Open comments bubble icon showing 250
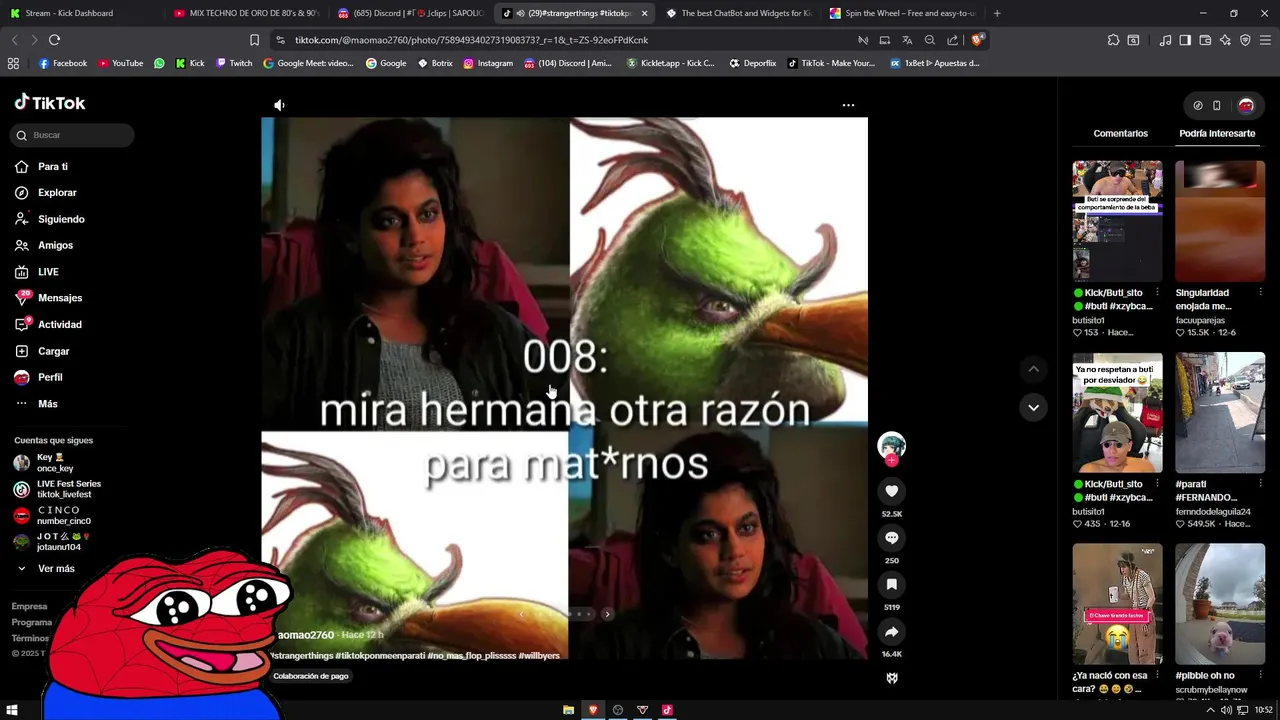 point(891,538)
